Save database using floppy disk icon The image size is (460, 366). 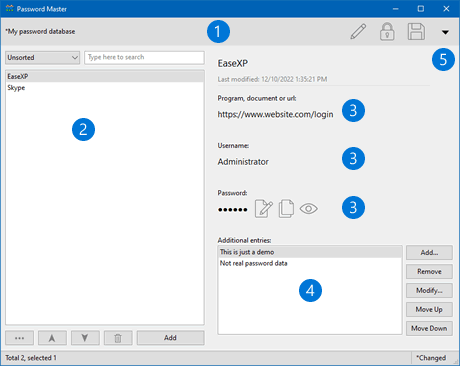click(x=416, y=32)
